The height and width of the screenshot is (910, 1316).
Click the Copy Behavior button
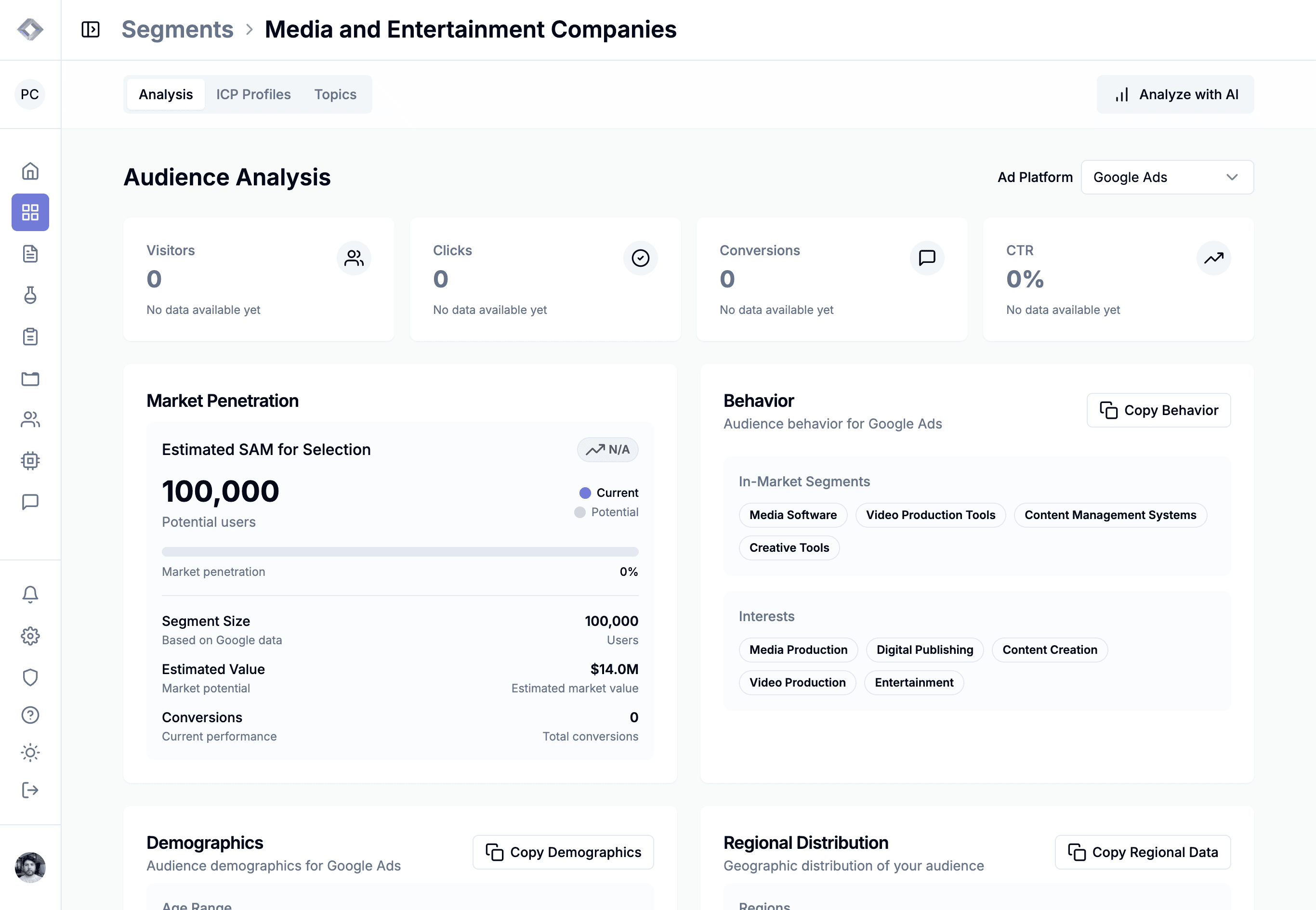(1158, 410)
